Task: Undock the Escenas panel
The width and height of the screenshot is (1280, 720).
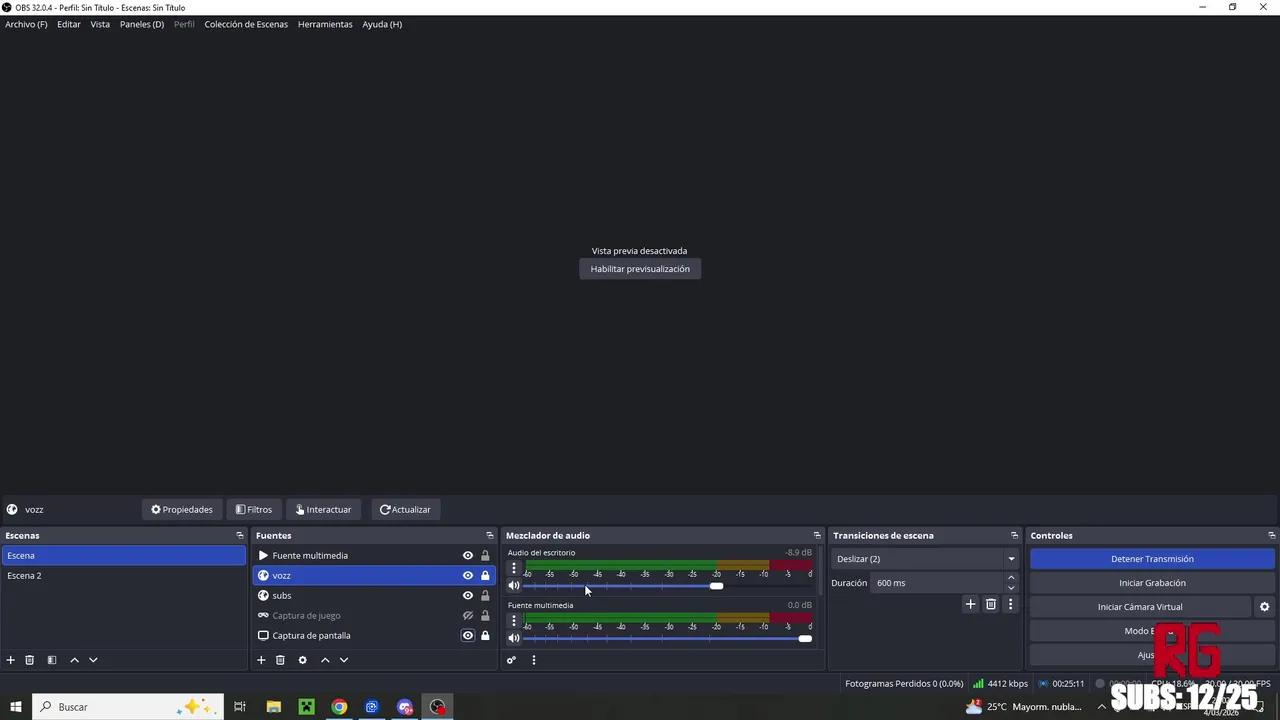Action: pos(239,536)
